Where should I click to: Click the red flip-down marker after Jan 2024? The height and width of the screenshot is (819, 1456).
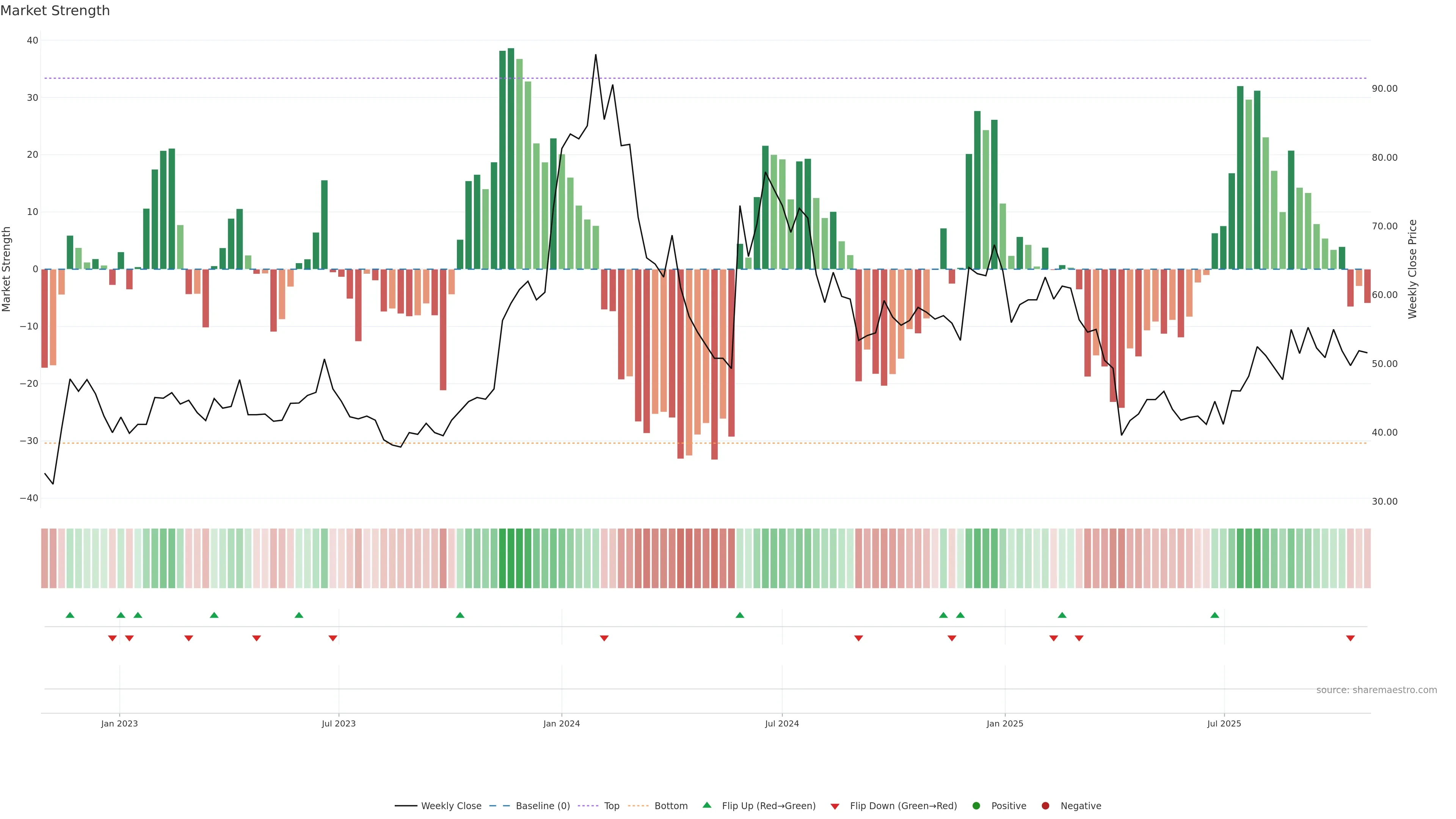604,638
